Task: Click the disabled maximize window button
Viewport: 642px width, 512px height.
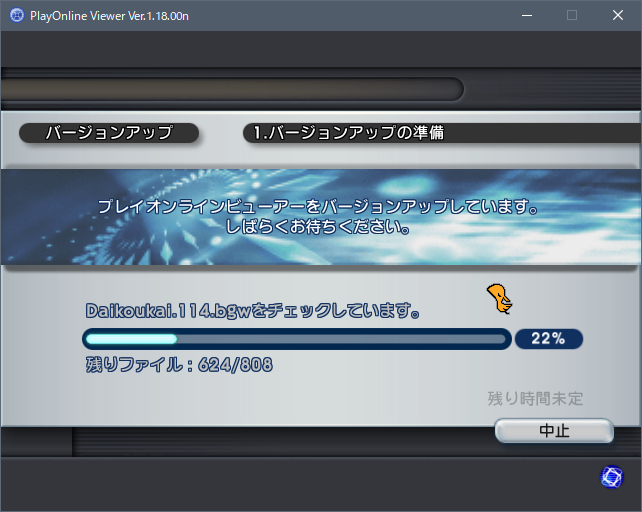Action: (x=572, y=16)
